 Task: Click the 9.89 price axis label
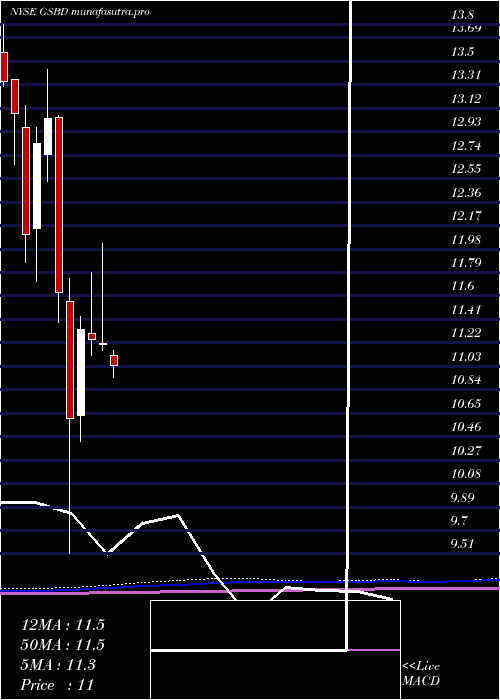(x=462, y=497)
